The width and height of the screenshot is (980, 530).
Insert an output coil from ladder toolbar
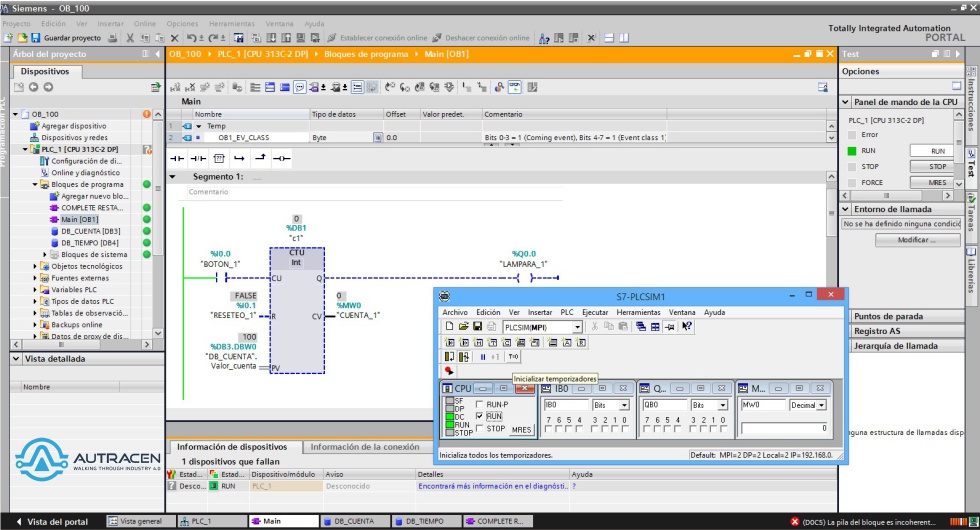pos(281,158)
